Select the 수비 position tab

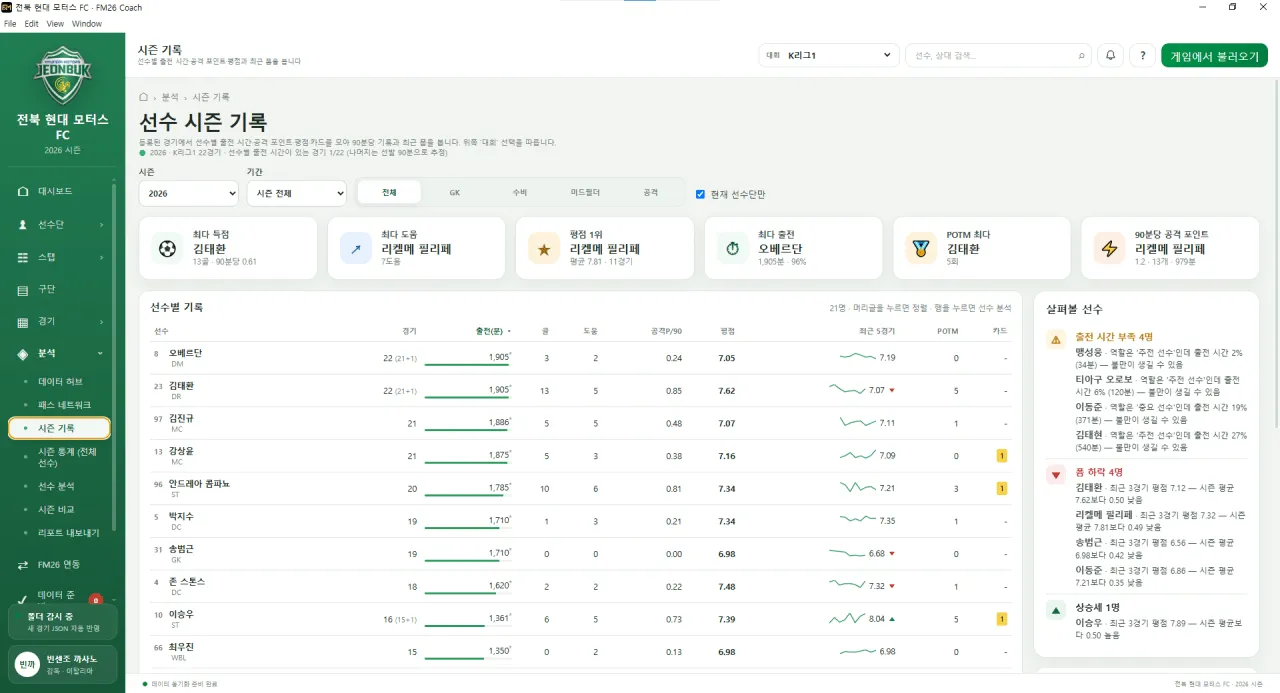coord(519,192)
